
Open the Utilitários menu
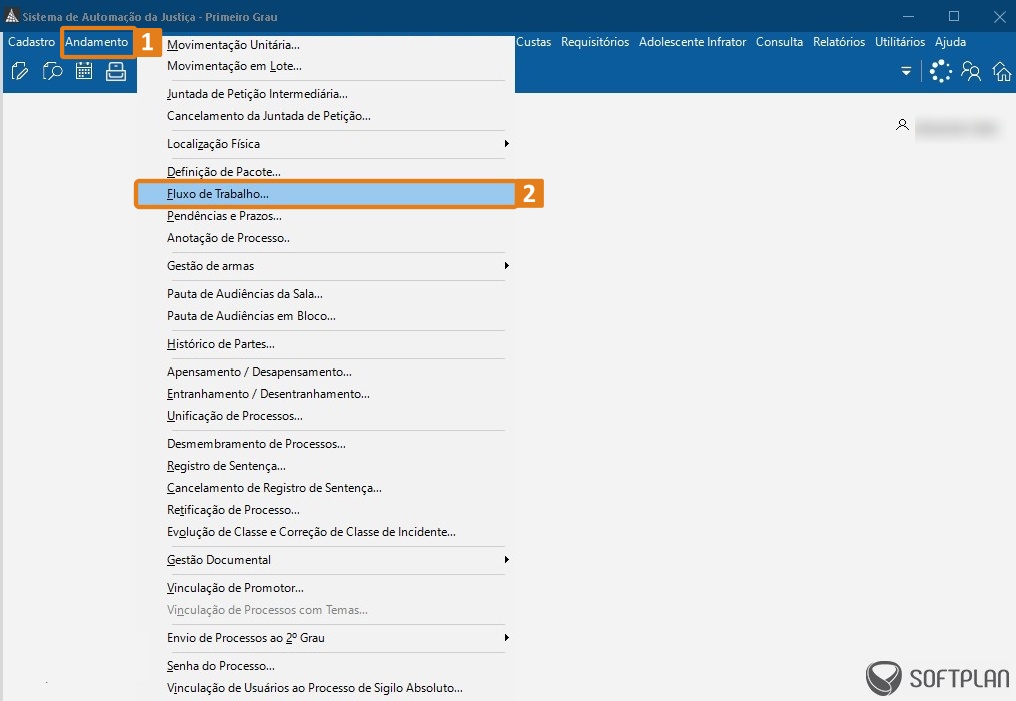(899, 42)
